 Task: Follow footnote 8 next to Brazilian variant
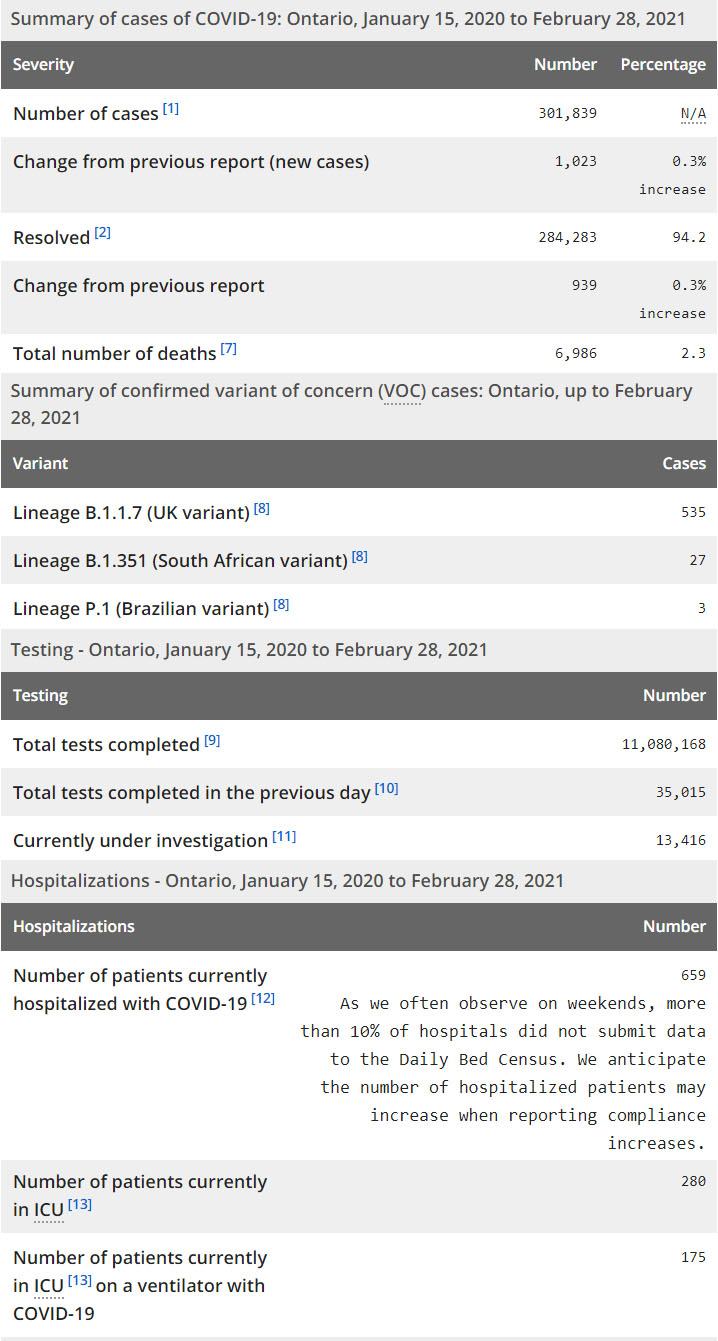[282, 604]
